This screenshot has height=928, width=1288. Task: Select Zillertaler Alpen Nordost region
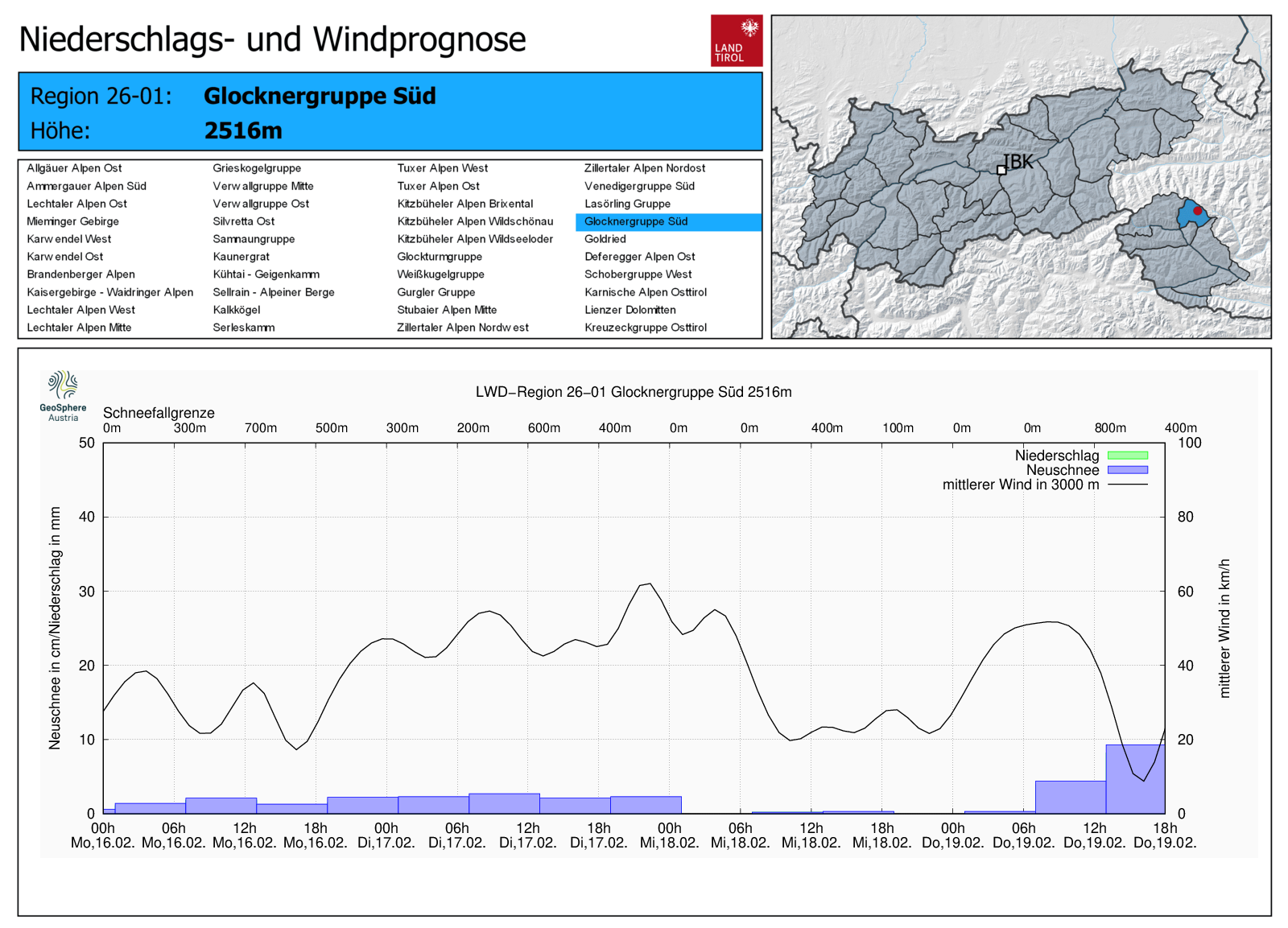pos(645,168)
